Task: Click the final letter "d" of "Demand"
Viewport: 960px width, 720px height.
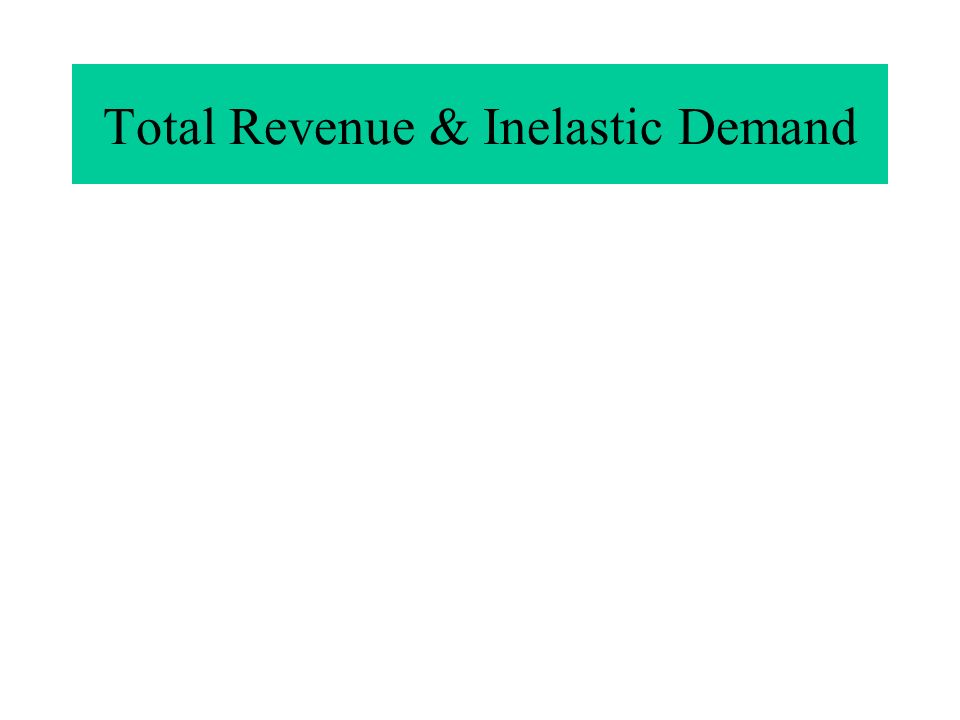Action: coord(844,127)
